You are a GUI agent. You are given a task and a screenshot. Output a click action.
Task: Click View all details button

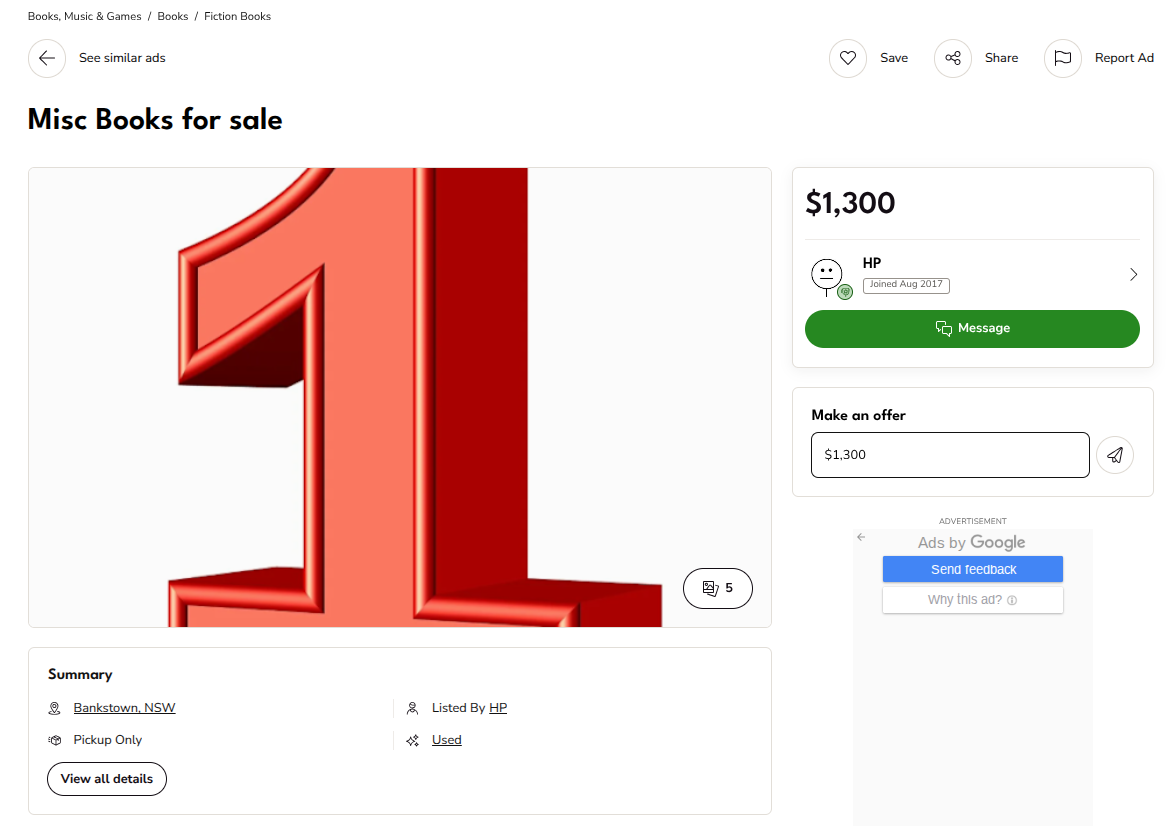tap(107, 779)
